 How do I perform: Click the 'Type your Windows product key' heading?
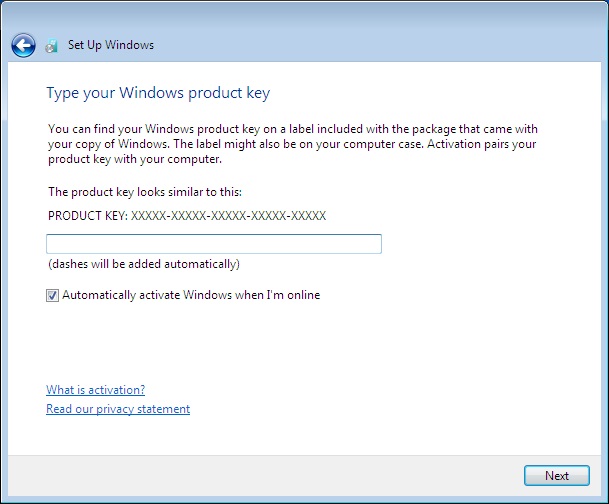click(x=158, y=94)
